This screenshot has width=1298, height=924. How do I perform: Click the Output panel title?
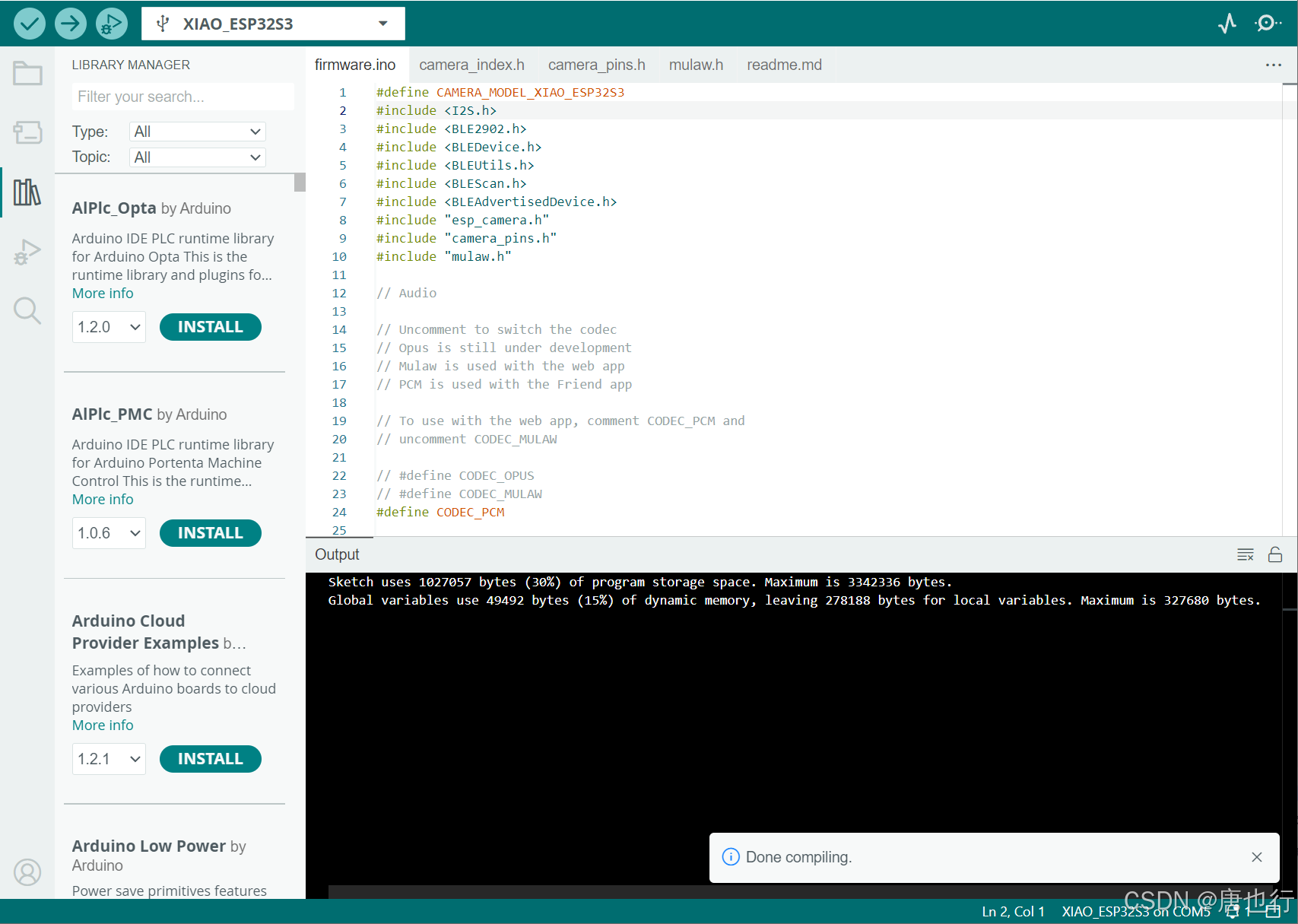pos(337,554)
